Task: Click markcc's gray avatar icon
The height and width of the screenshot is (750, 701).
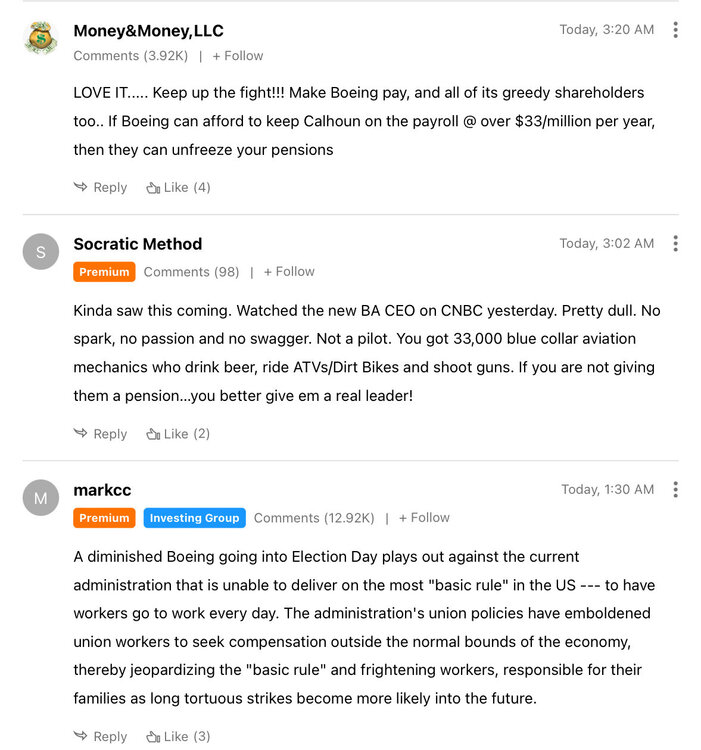Action: [41, 498]
